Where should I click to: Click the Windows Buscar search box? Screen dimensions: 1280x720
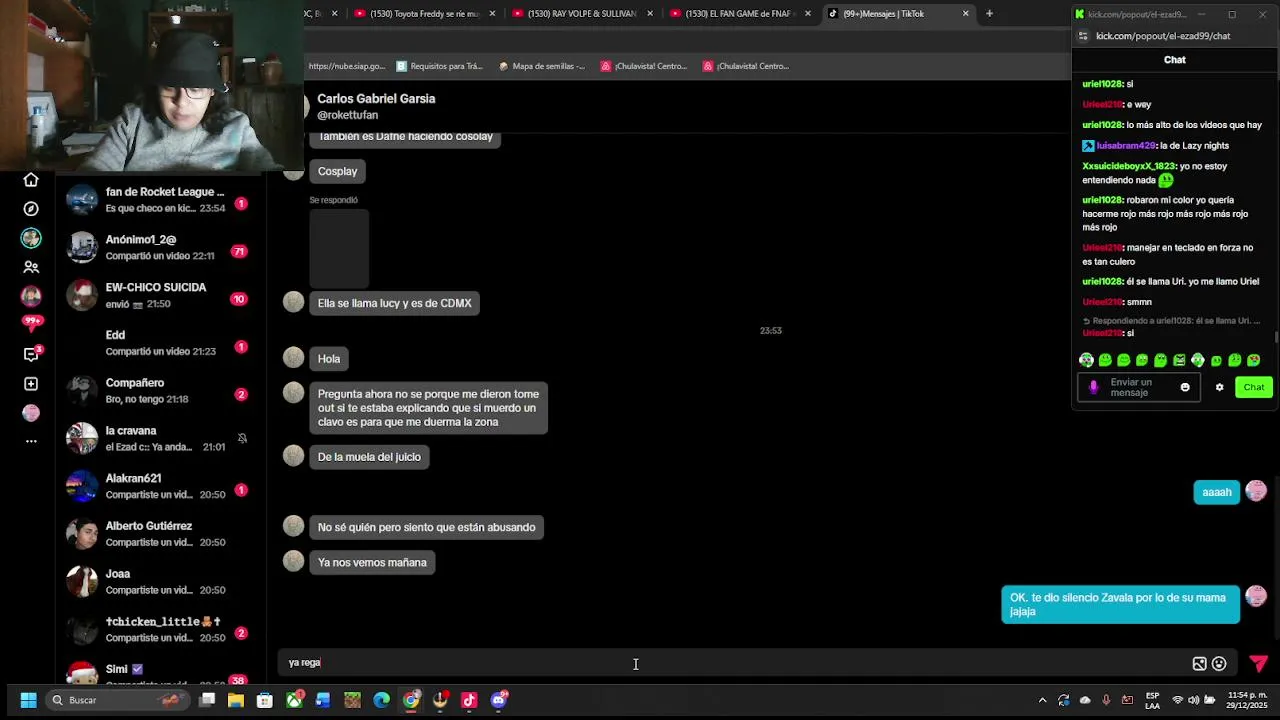[118, 700]
